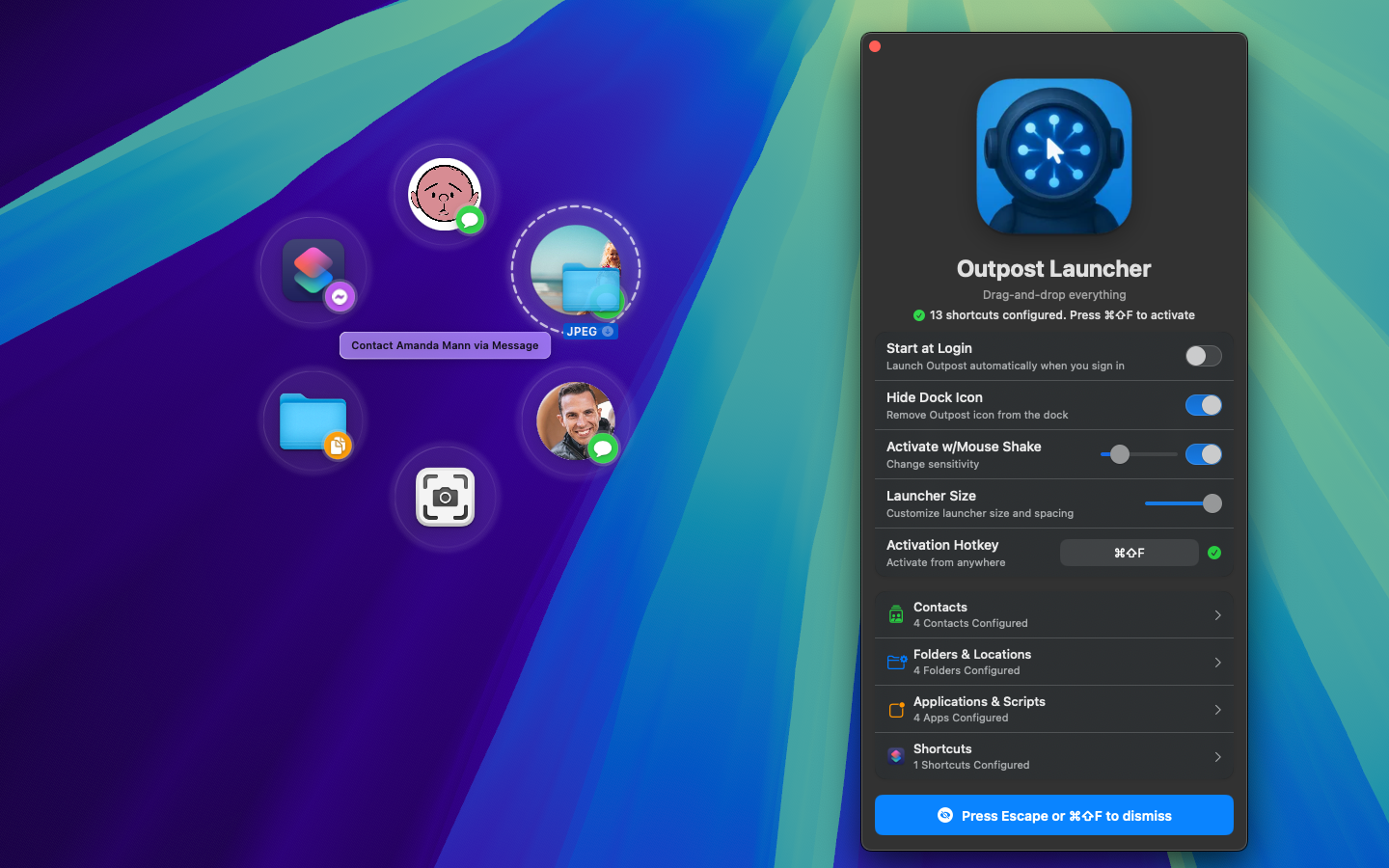1389x868 pixels.
Task: Open the blue folder with orange badge
Action: pyautogui.click(x=313, y=421)
